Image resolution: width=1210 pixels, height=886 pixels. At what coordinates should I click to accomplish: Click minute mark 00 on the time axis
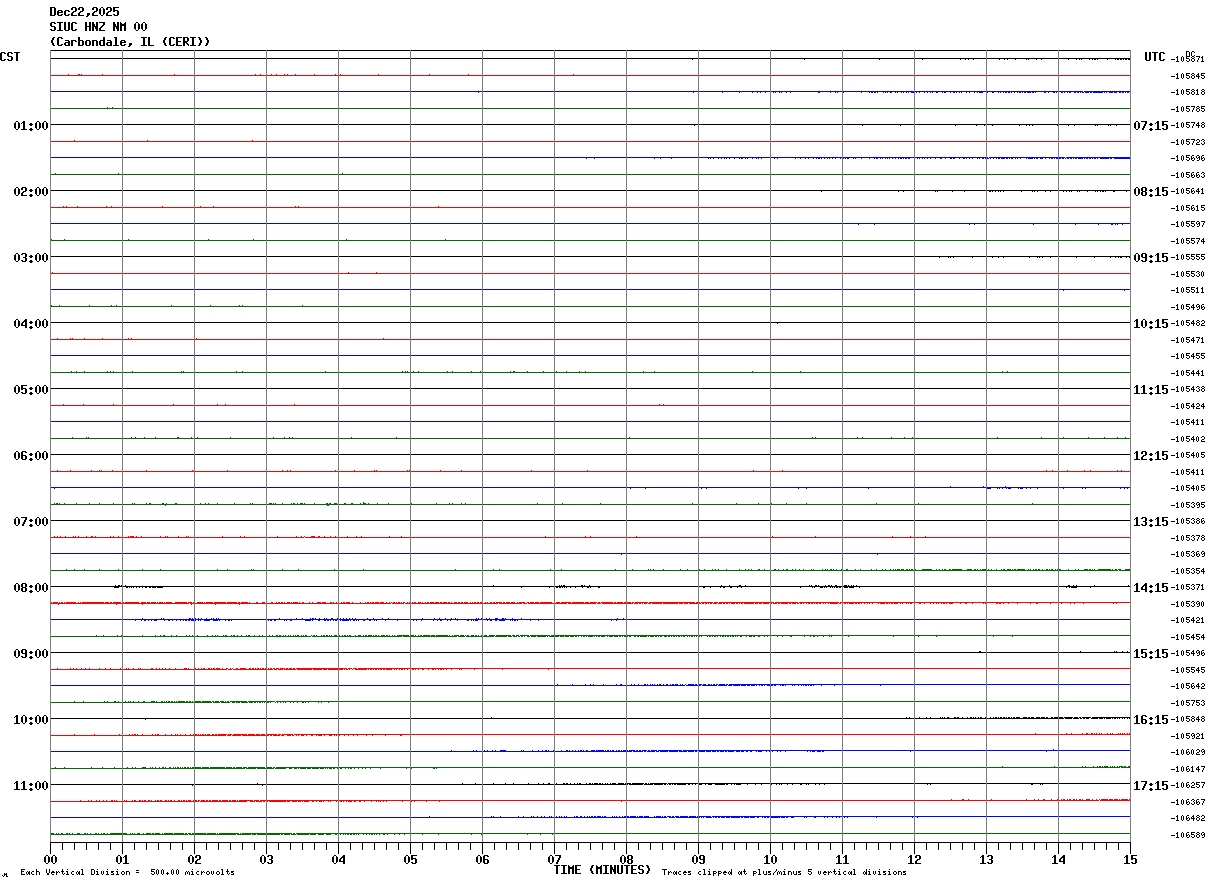[50, 859]
